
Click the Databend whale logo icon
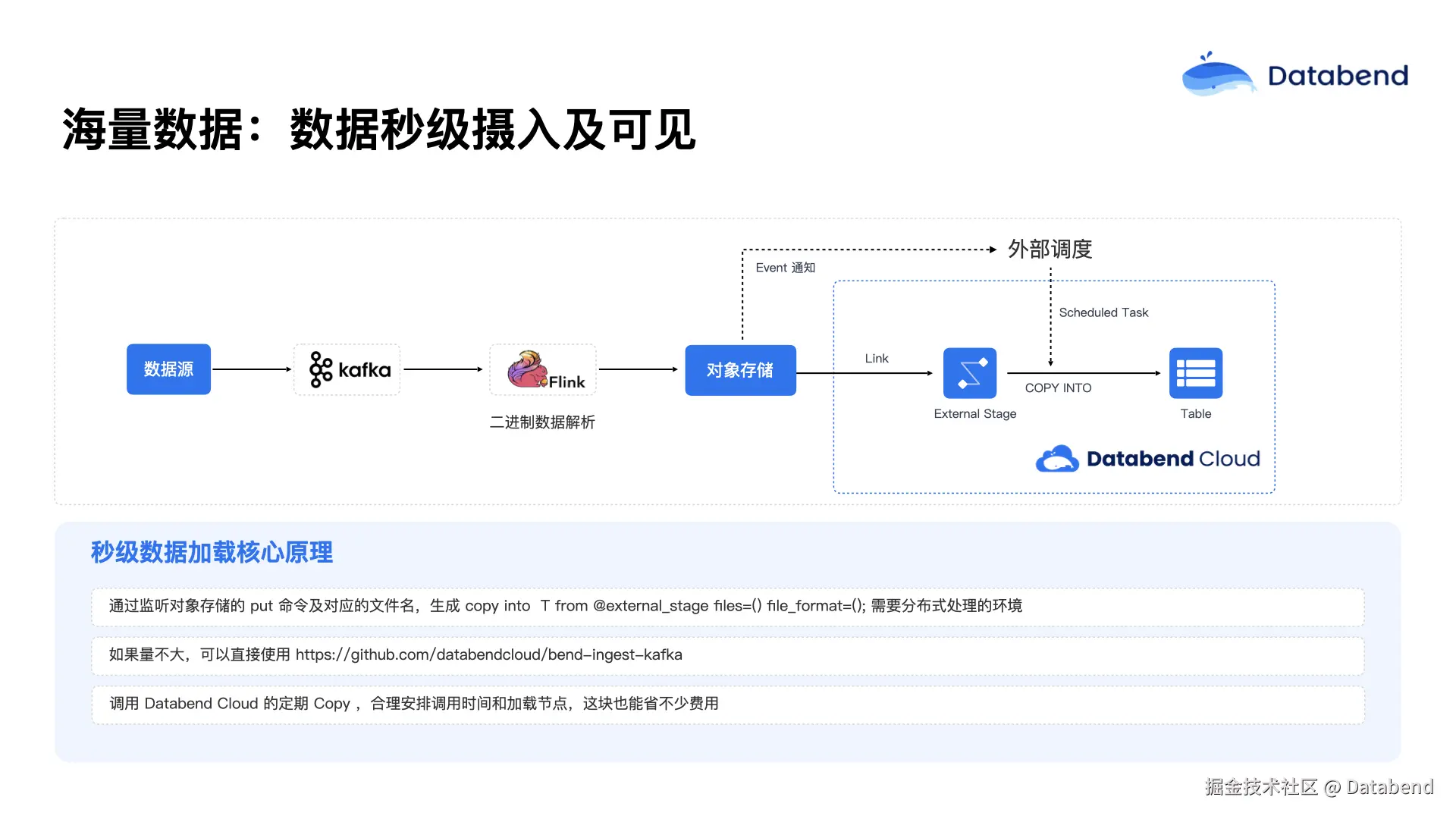1218,75
